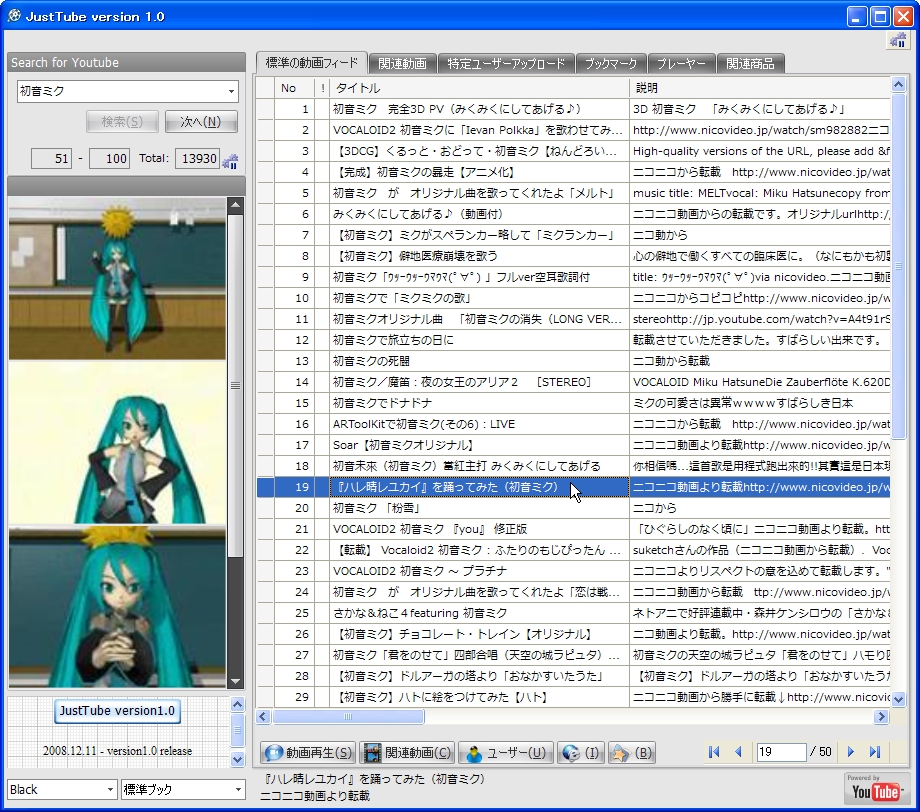Switch to the プレーヤー tab

[x=681, y=63]
